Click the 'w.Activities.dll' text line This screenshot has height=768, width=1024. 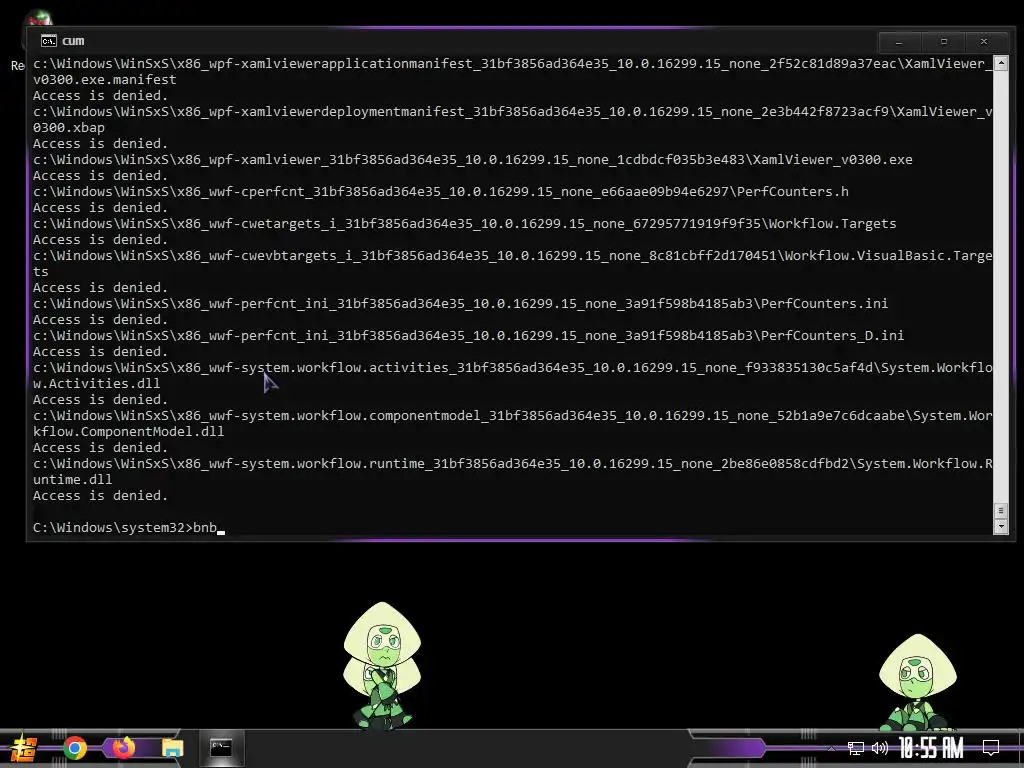(97, 383)
